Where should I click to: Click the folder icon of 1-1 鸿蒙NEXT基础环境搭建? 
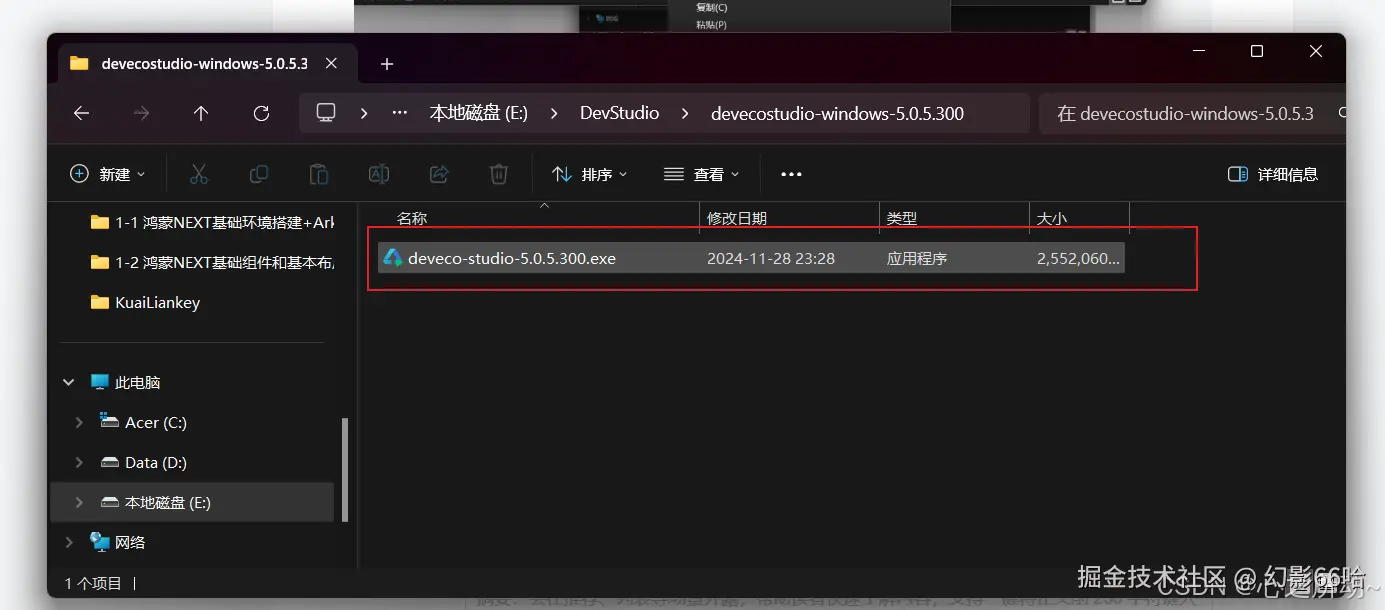pos(99,222)
